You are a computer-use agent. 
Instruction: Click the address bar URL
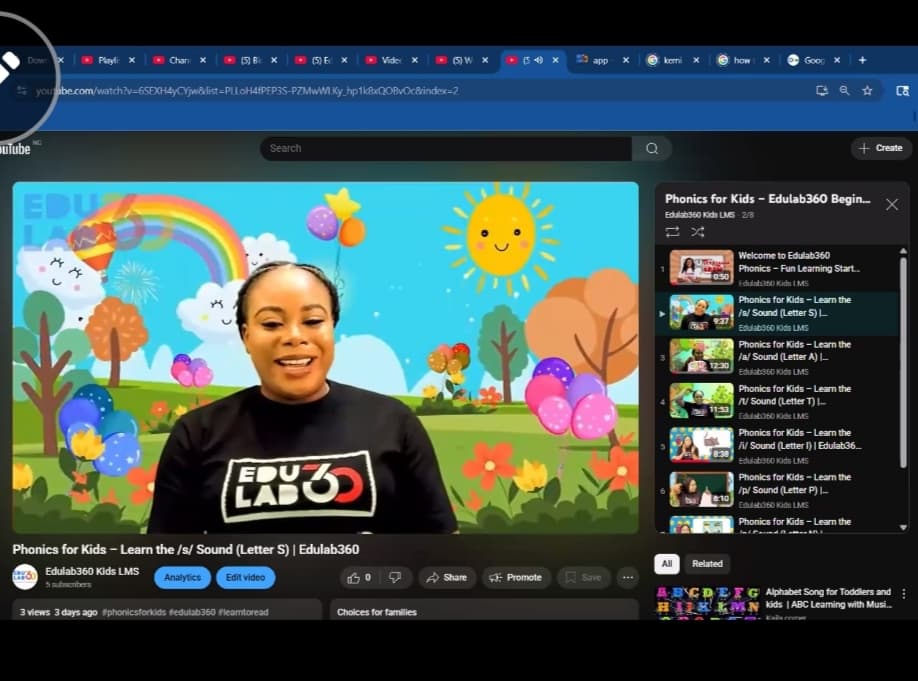(x=246, y=91)
